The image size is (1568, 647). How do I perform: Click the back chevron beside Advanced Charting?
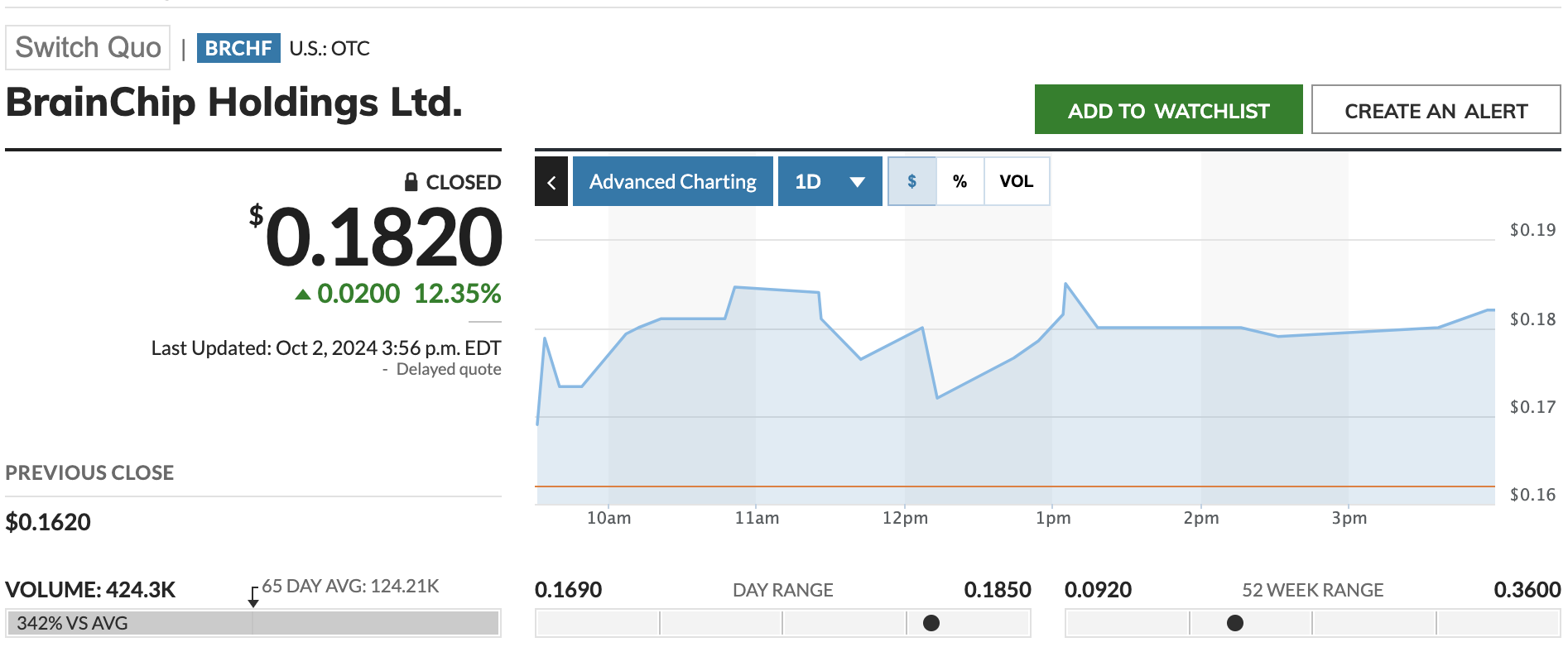pos(551,181)
